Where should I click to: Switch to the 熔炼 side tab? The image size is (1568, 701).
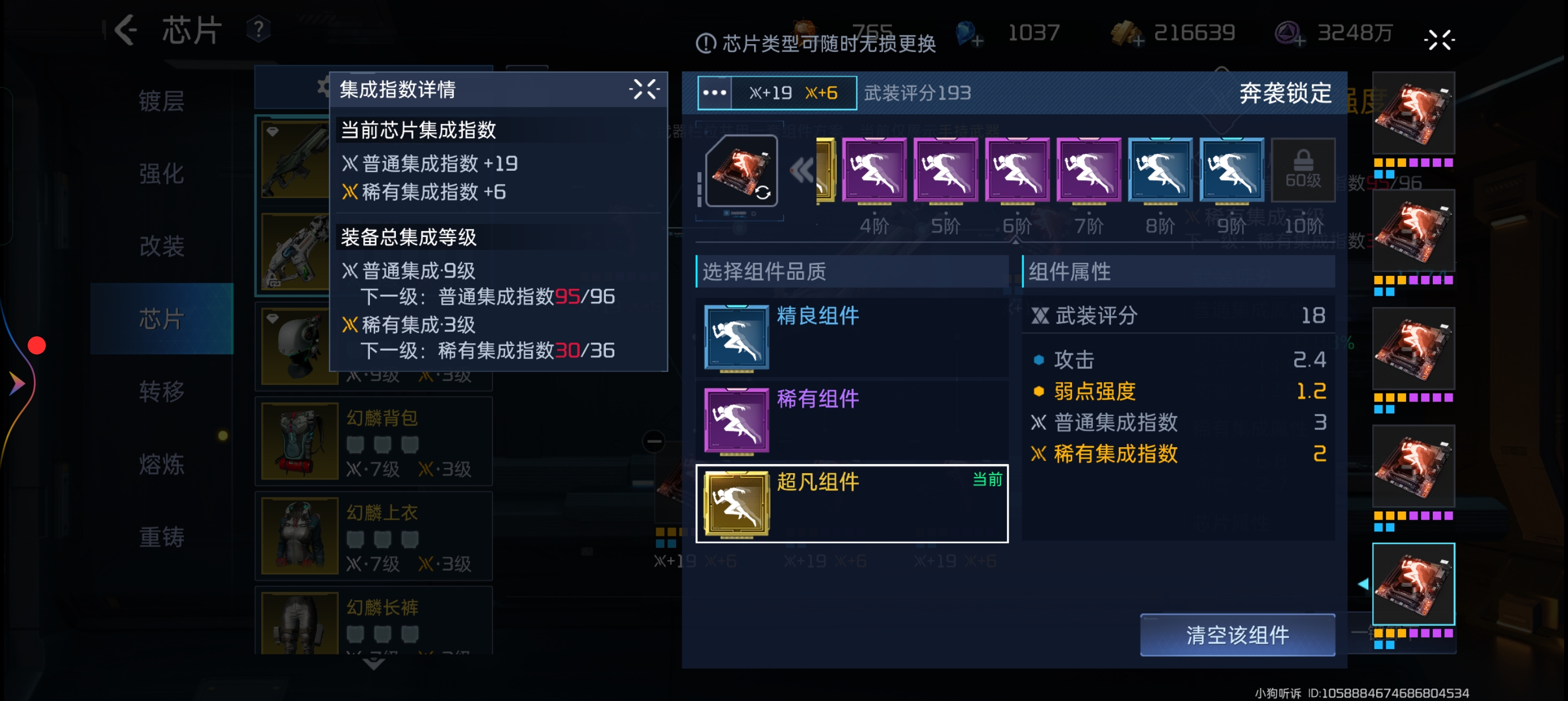pos(162,464)
